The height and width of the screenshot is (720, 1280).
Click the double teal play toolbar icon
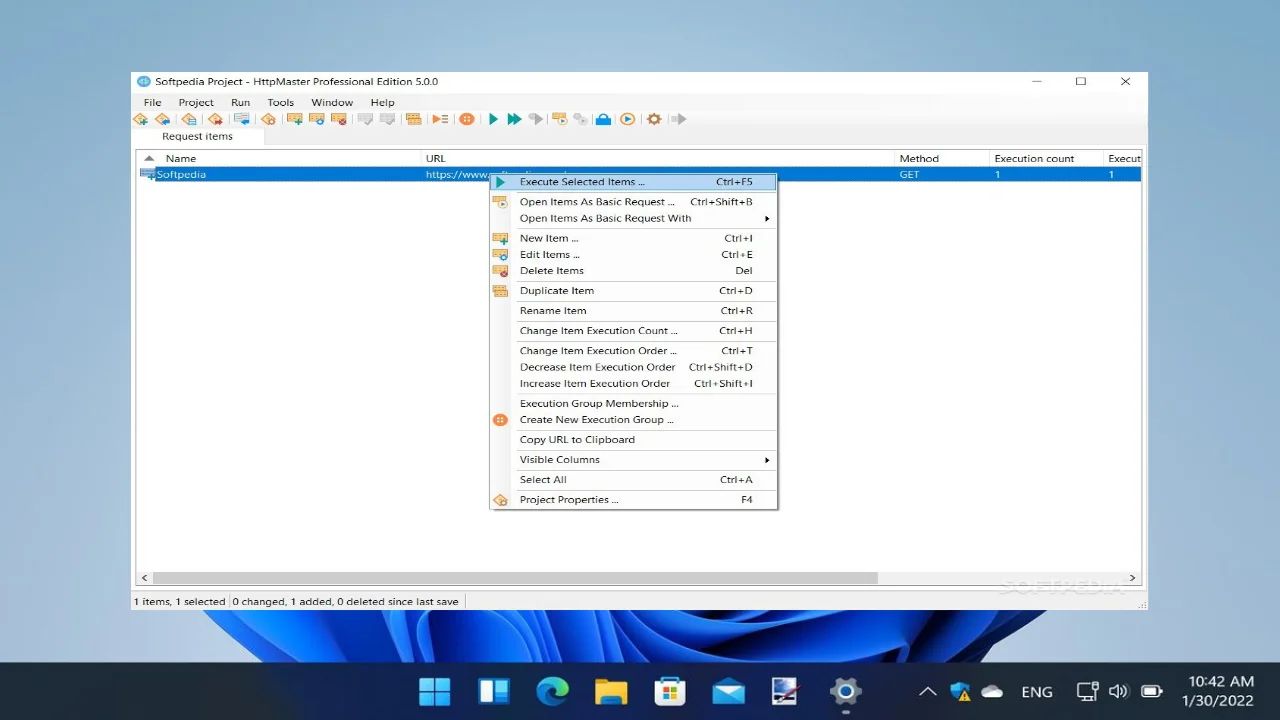tap(514, 119)
